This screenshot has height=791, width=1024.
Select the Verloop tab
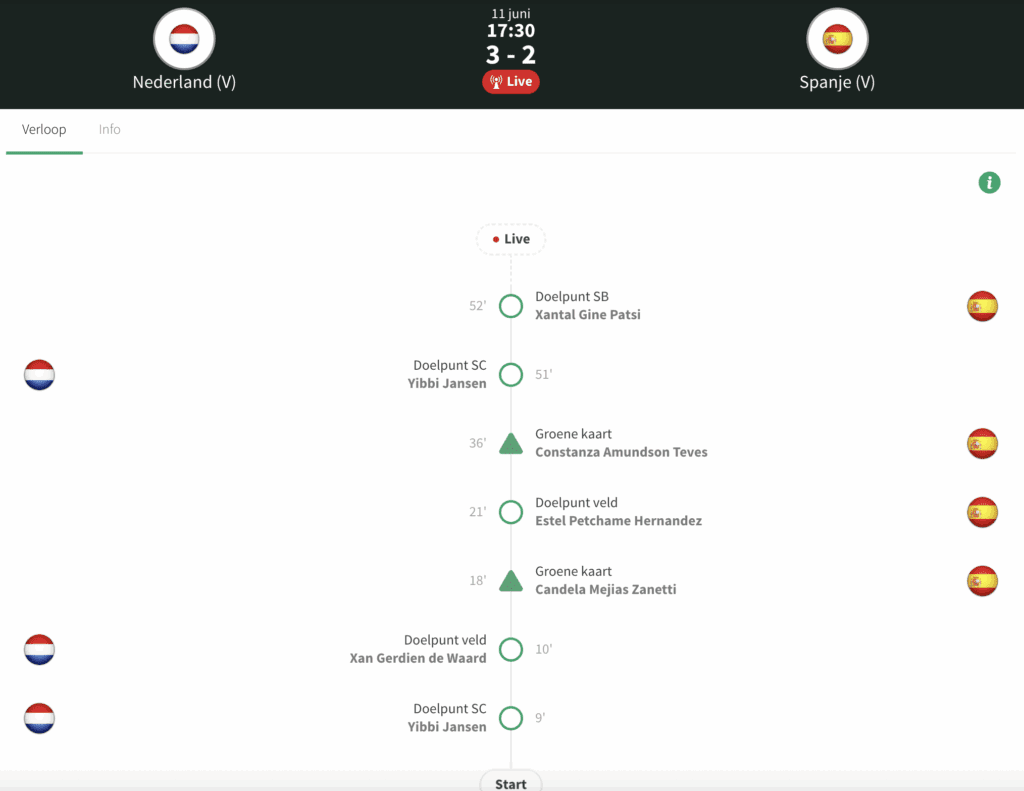pyautogui.click(x=44, y=129)
